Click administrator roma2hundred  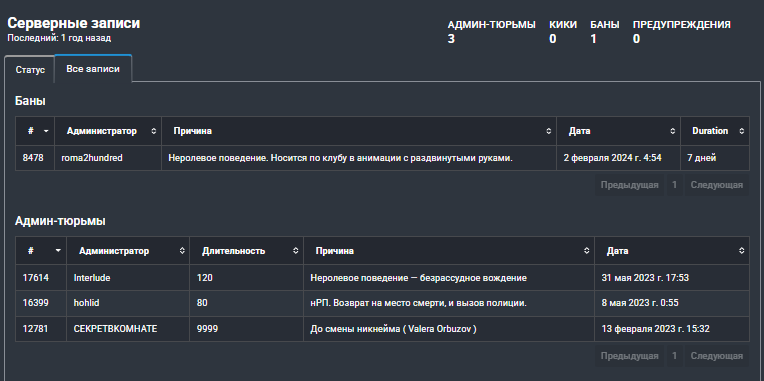[92, 158]
